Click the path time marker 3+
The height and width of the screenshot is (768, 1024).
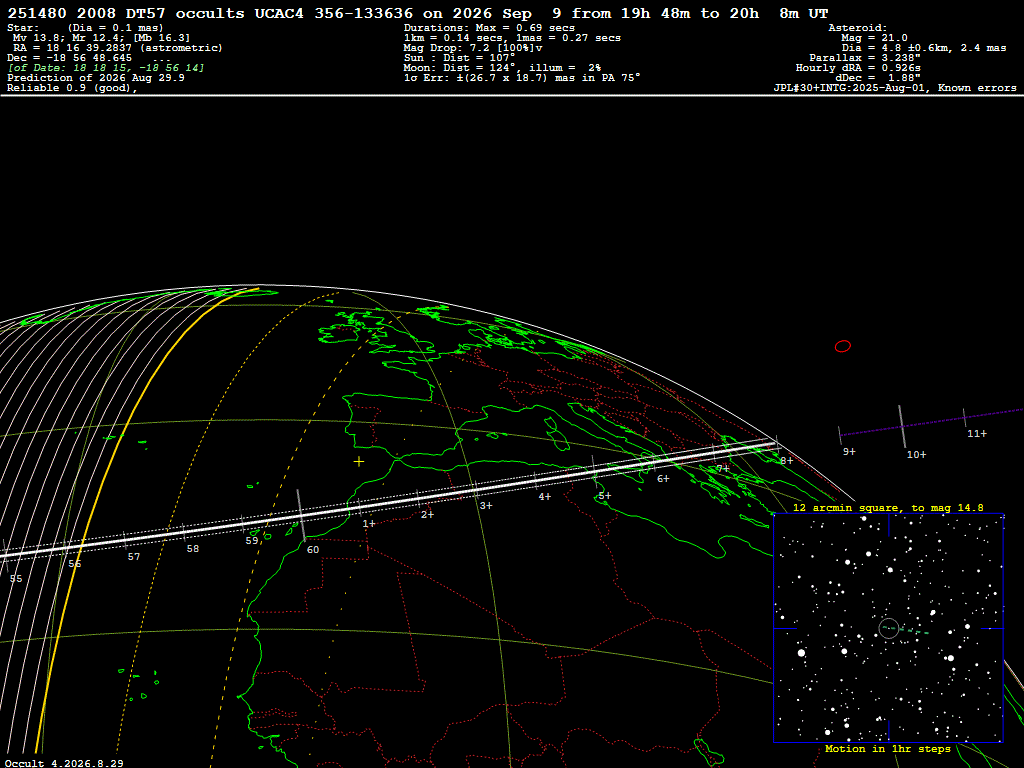[486, 505]
